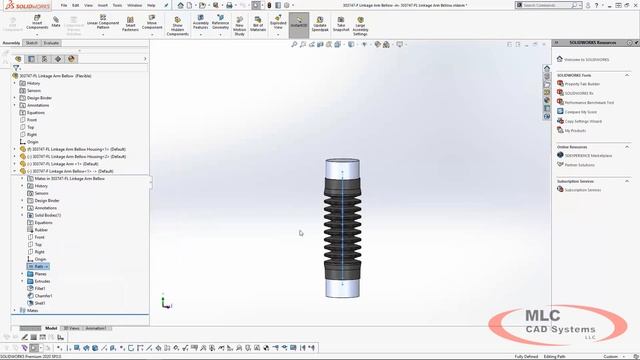Expand the bottom Mates folder
The width and height of the screenshot is (640, 360).
pos(15,311)
